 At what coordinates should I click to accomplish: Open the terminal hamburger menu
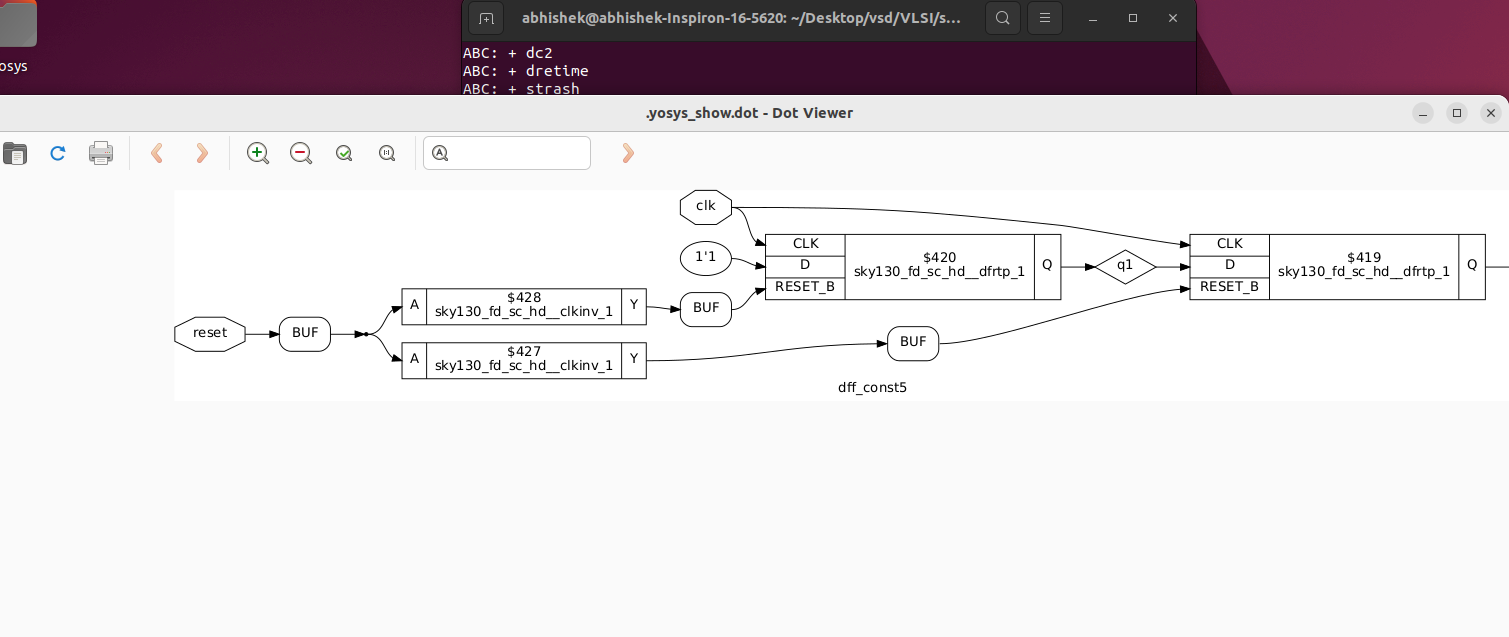pos(1044,18)
